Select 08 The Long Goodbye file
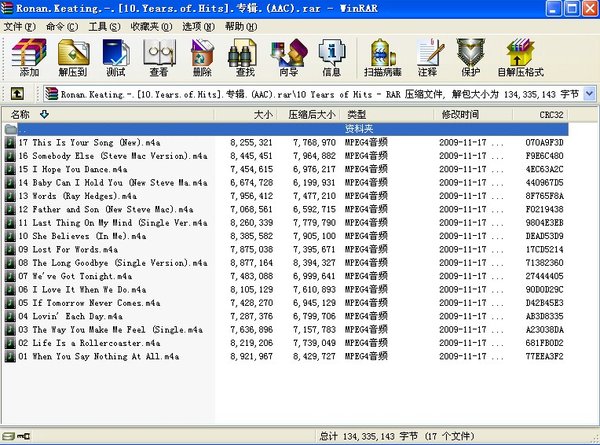 click(x=113, y=263)
